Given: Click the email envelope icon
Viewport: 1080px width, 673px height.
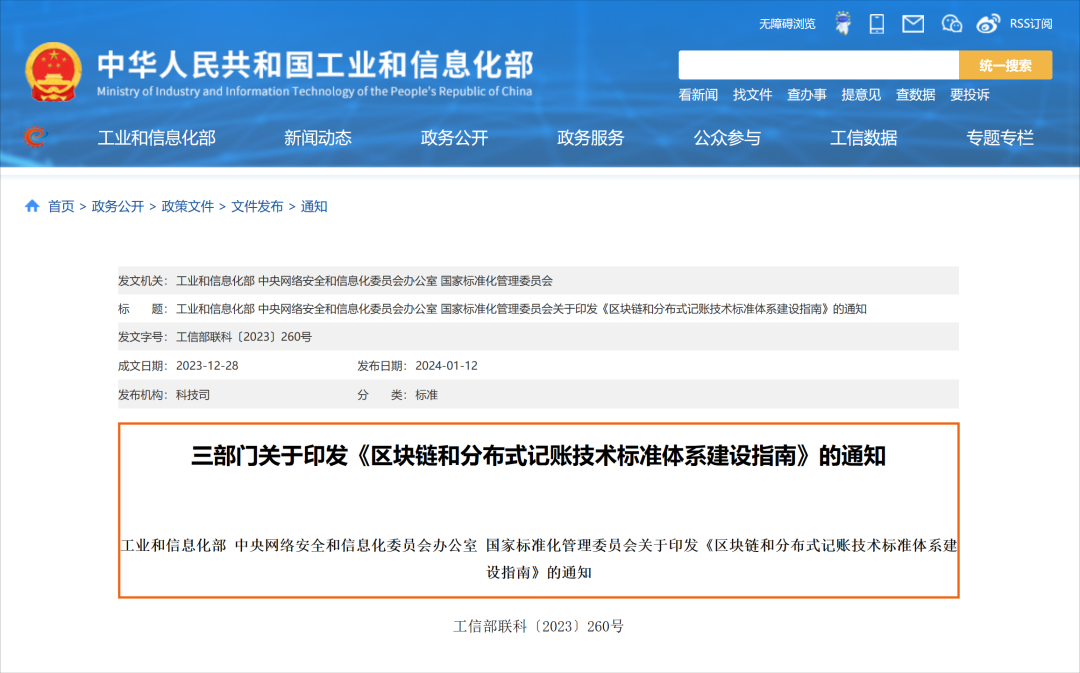Looking at the screenshot, I should 913,23.
